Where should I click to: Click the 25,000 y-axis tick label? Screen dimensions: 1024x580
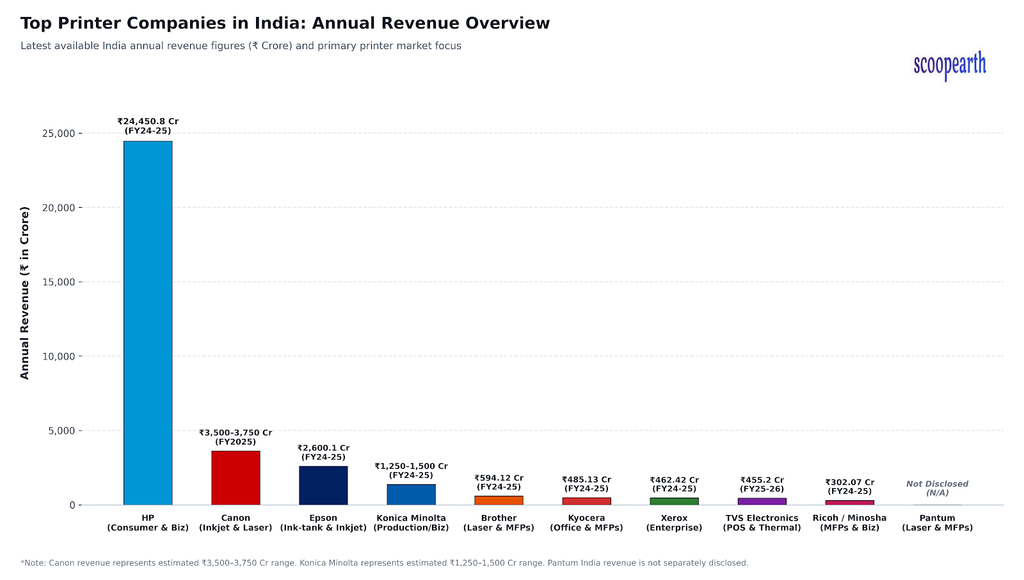pos(59,133)
